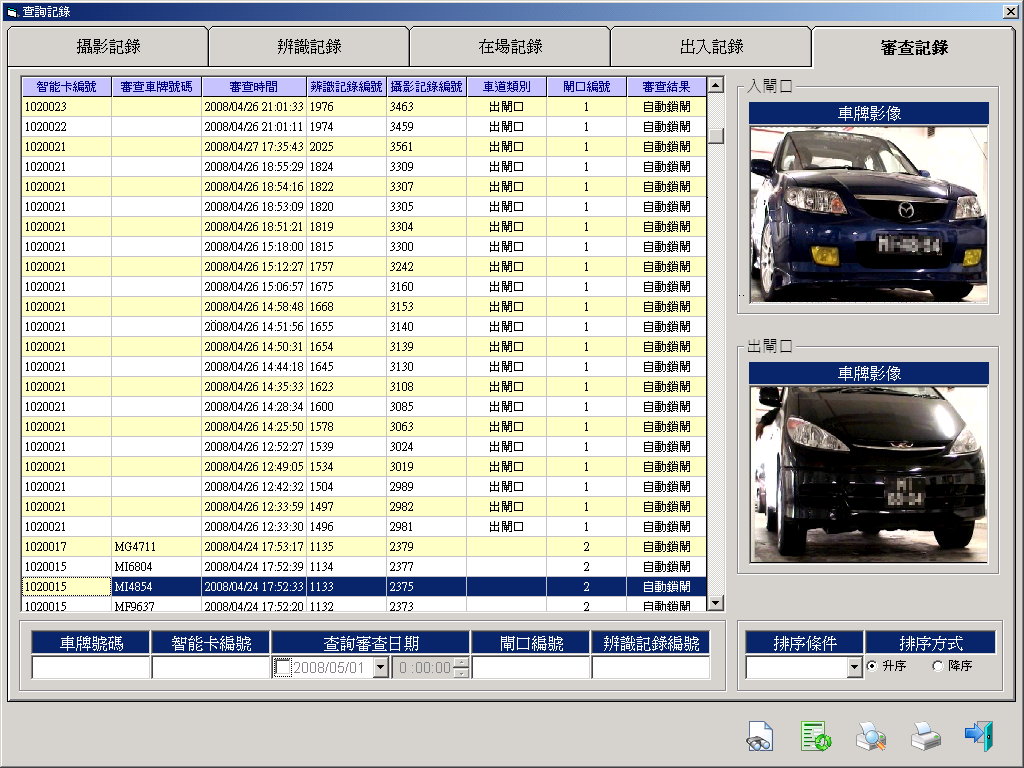Open the 排序條件 sort condition dropdown
This screenshot has width=1024, height=768.
coord(854,668)
